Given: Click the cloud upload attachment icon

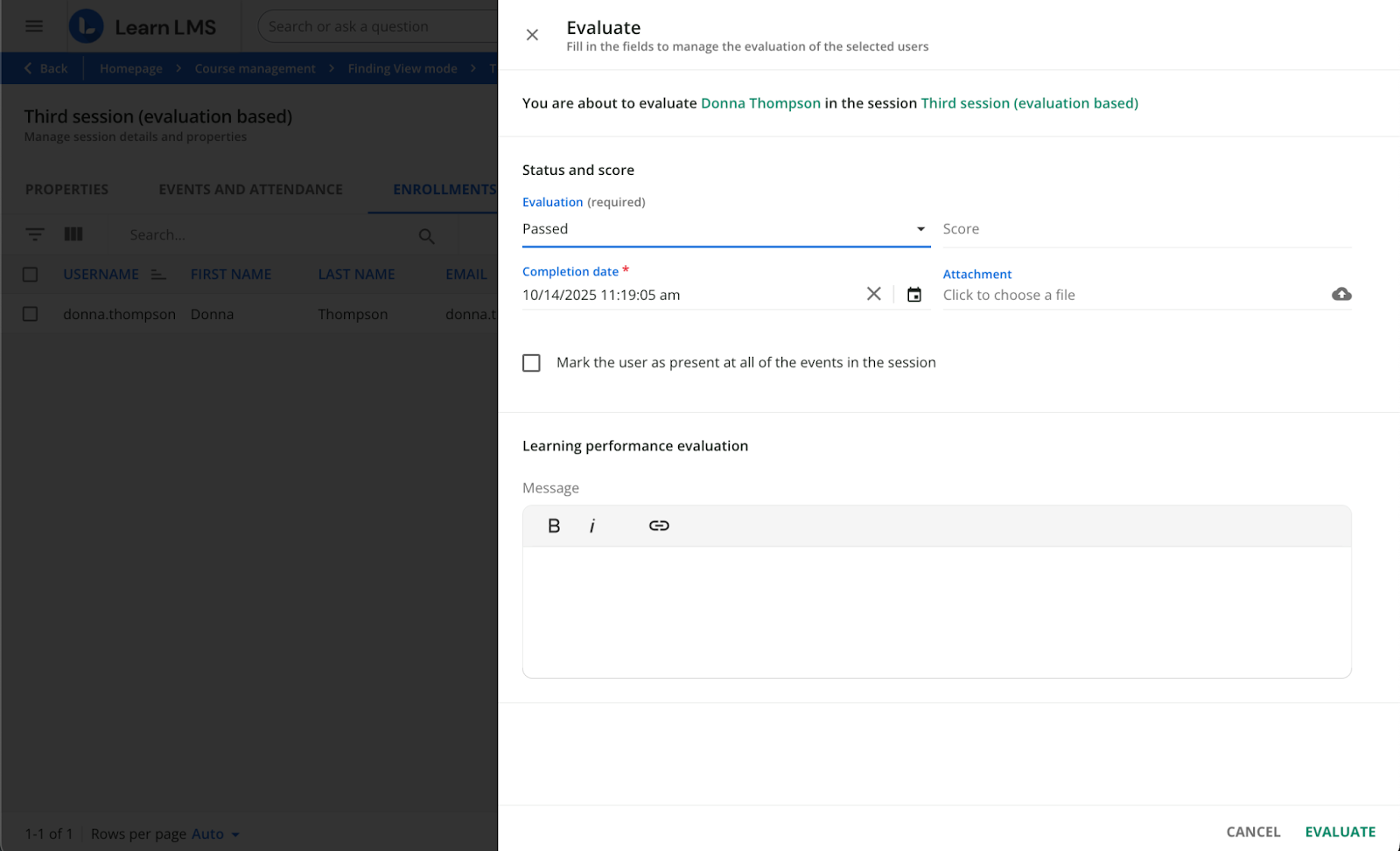Looking at the screenshot, I should click(1340, 295).
